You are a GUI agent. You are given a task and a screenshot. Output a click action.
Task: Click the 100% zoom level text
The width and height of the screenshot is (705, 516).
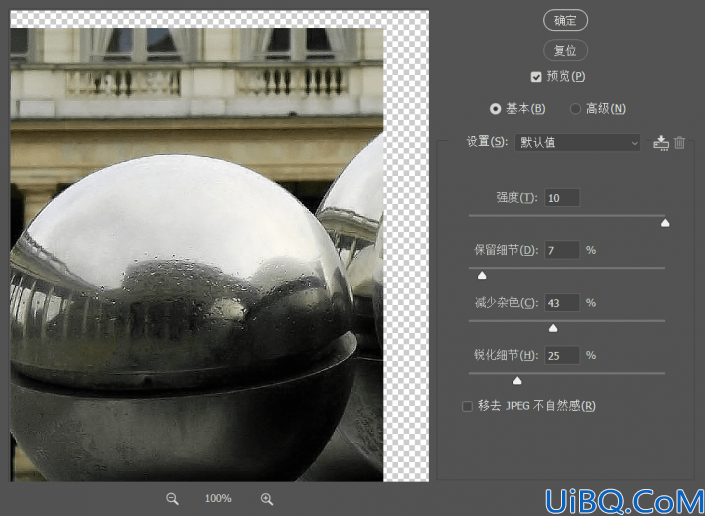click(x=218, y=498)
